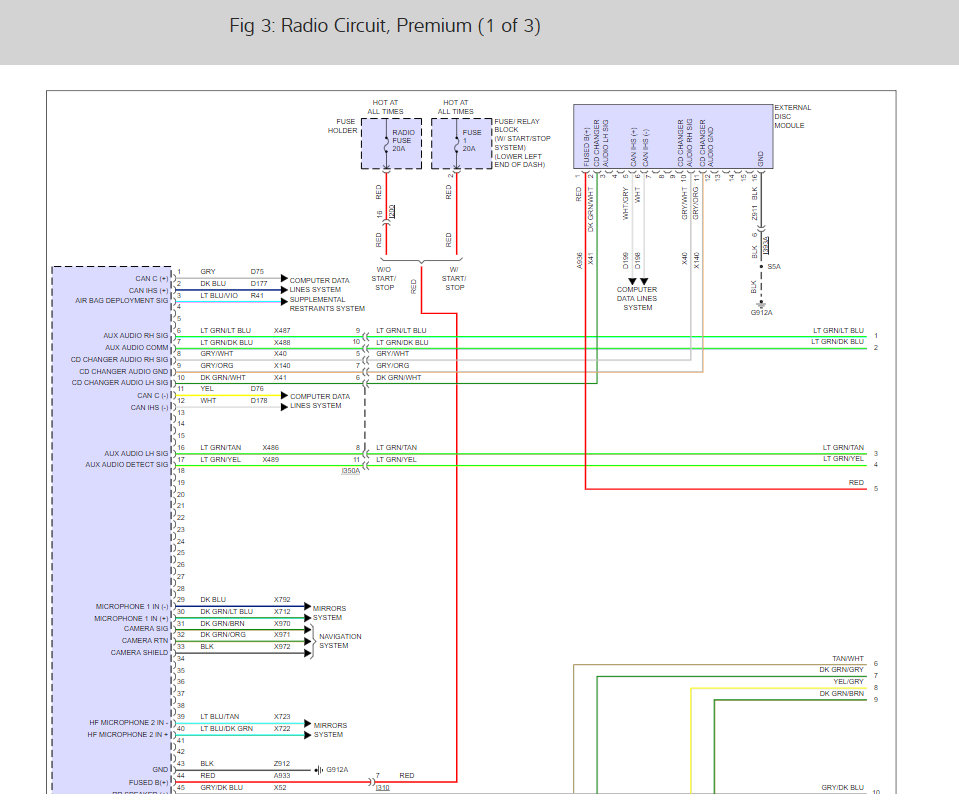Click the CAMERA SHIELD pin label

click(x=139, y=653)
